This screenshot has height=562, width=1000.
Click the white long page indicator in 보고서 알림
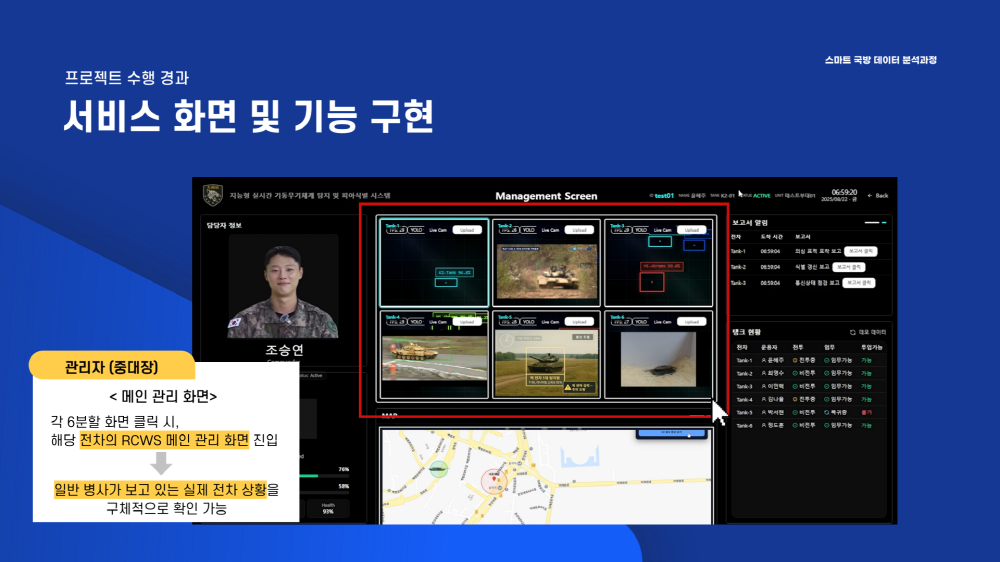point(872,223)
